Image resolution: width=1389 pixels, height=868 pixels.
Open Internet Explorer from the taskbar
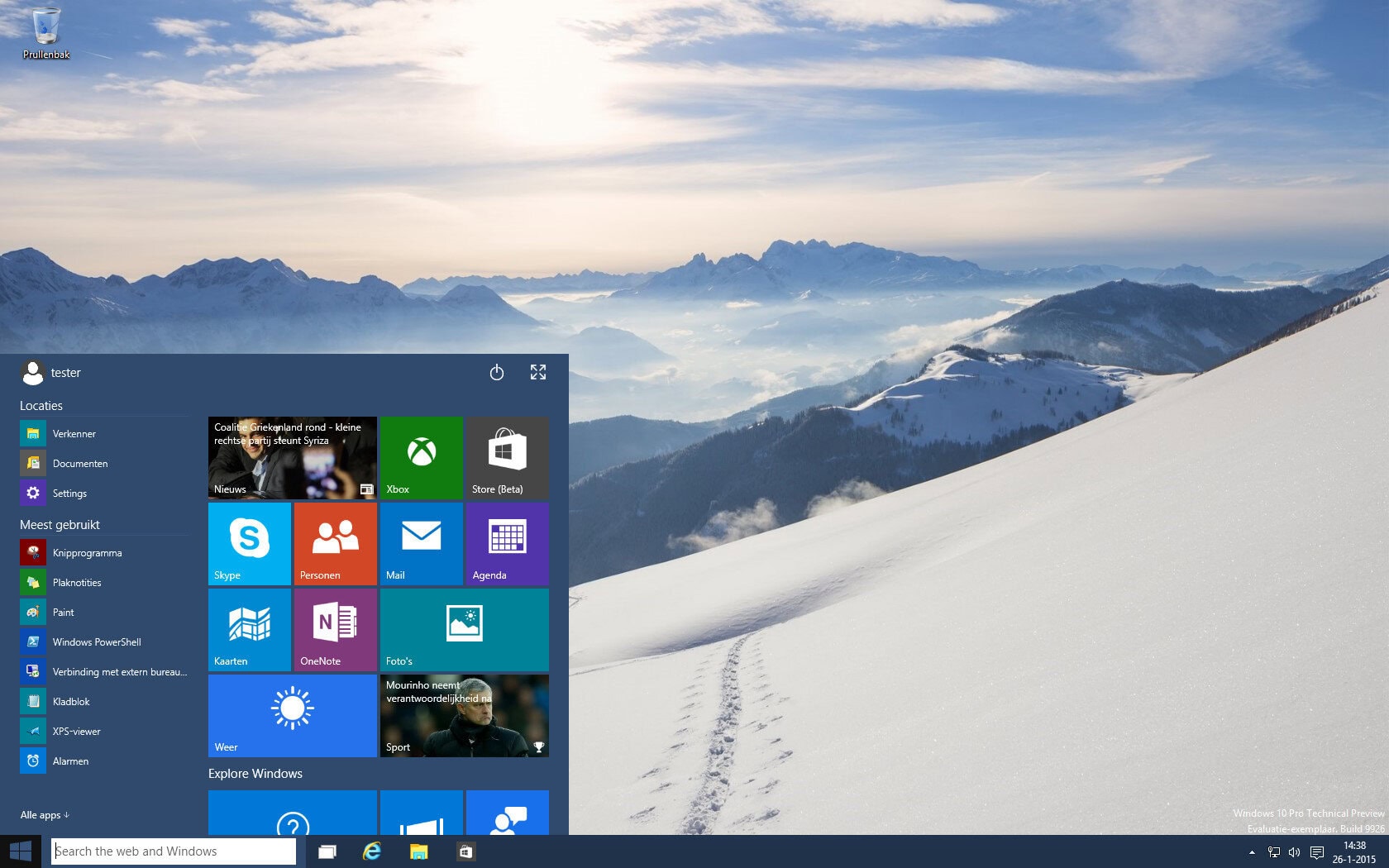pos(372,851)
